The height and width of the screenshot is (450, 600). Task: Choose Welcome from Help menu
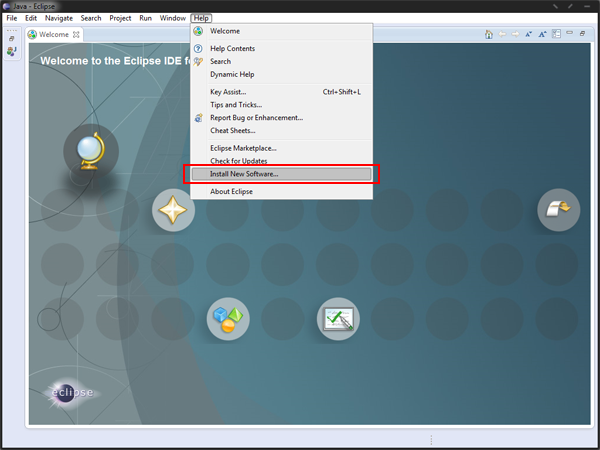(x=282, y=31)
